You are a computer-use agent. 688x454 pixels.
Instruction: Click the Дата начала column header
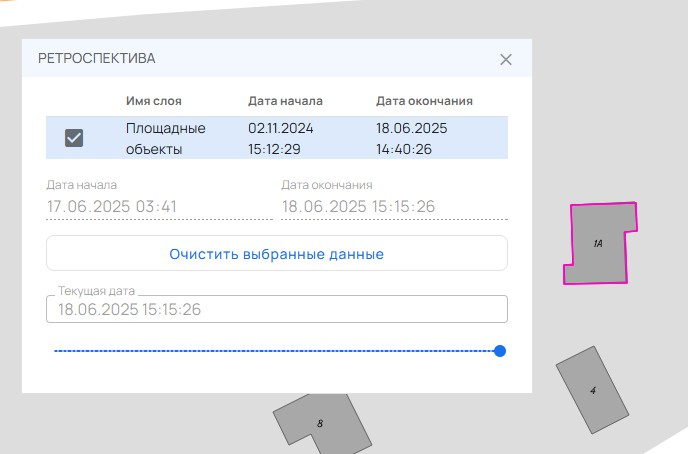[x=285, y=101]
